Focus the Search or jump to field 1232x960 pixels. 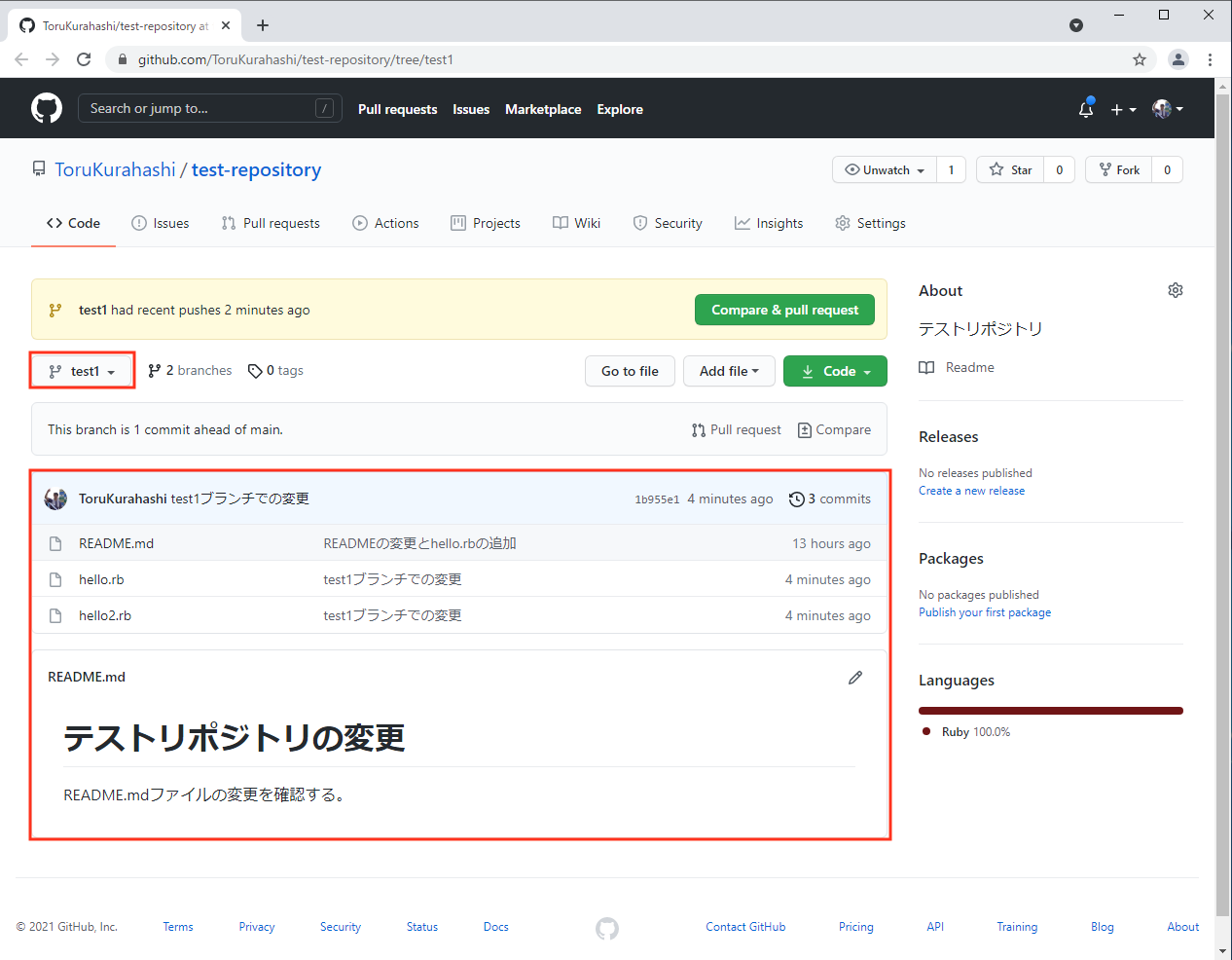click(x=199, y=108)
